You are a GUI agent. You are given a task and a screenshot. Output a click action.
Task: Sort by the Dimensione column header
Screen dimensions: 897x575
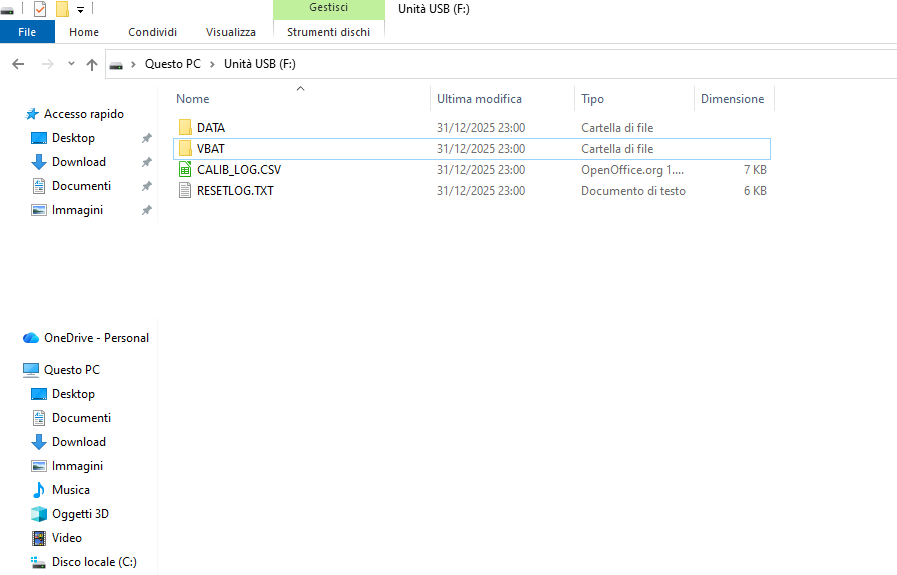pos(732,99)
